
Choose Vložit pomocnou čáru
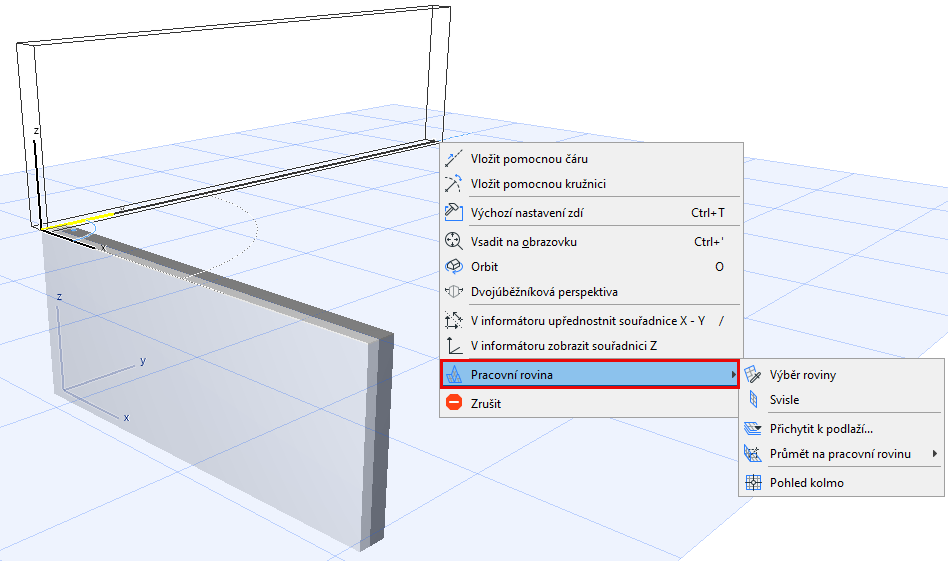[x=591, y=158]
